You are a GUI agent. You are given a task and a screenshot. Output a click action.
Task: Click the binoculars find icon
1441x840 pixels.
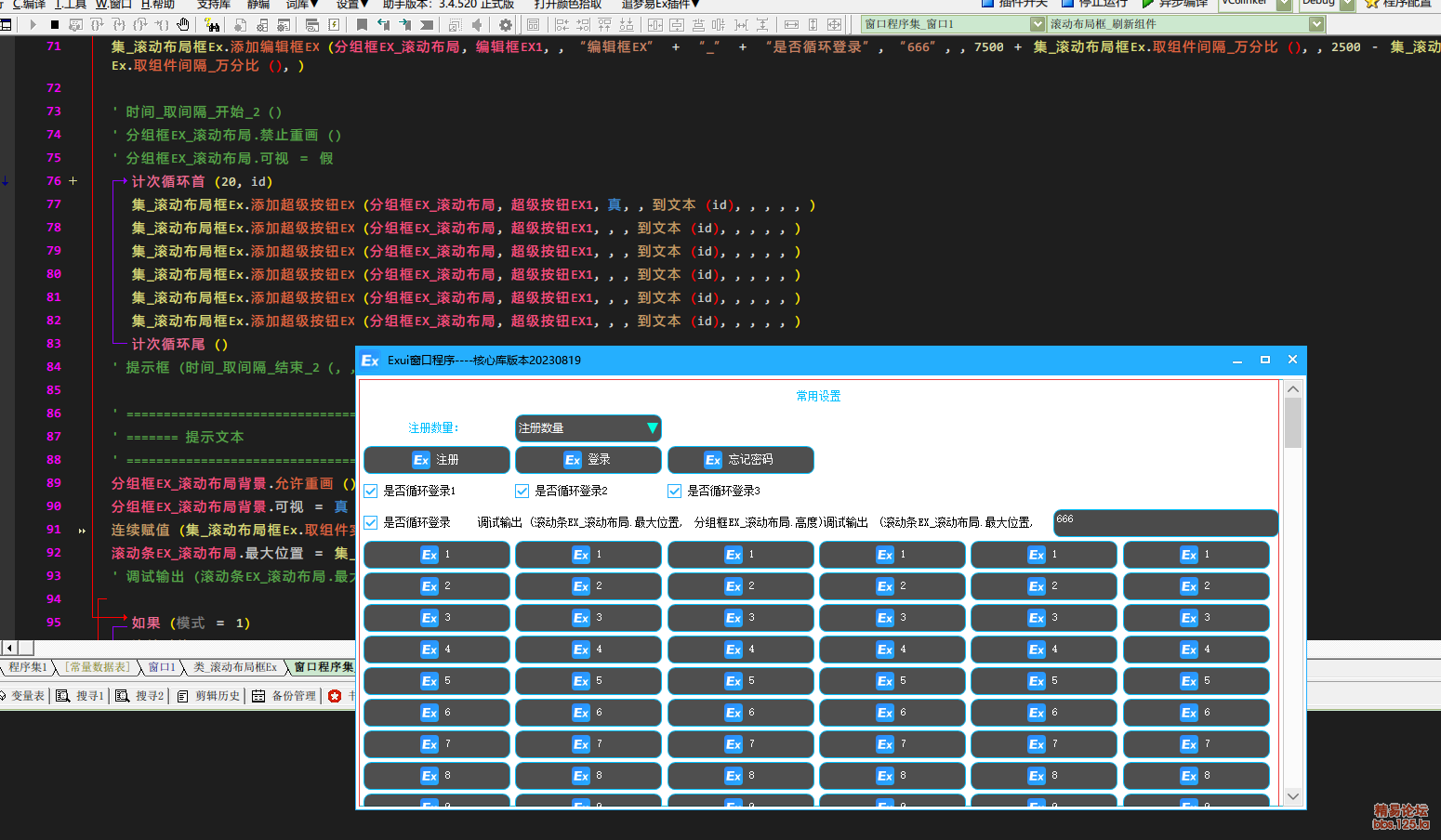pos(213,25)
